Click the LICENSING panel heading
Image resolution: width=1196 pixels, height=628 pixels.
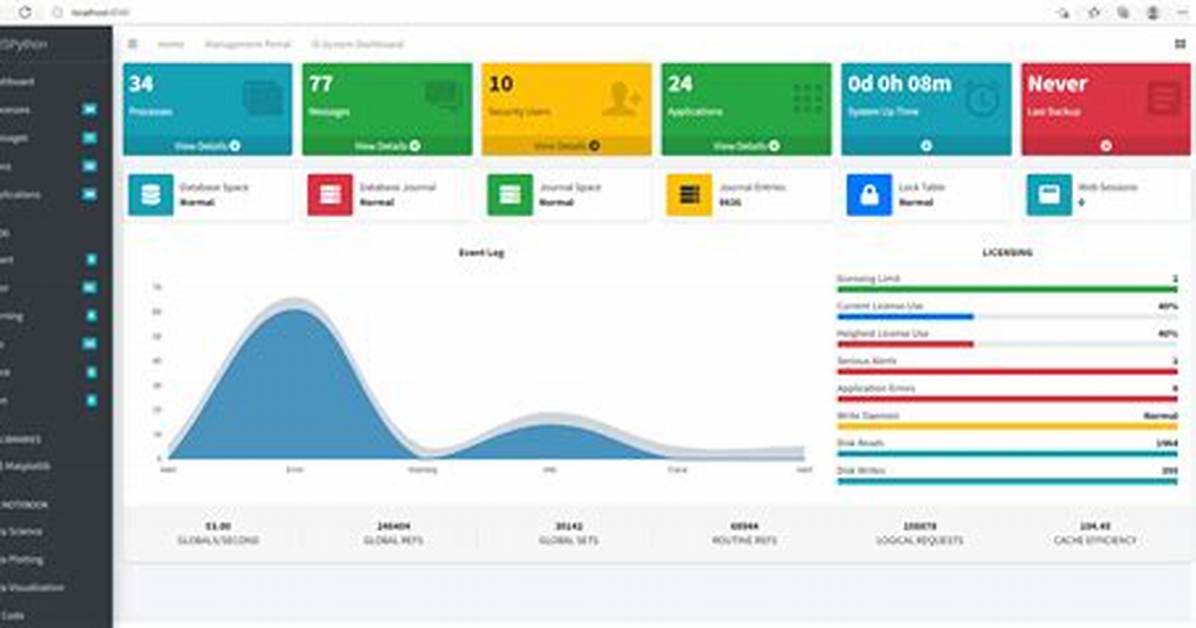[1008, 253]
